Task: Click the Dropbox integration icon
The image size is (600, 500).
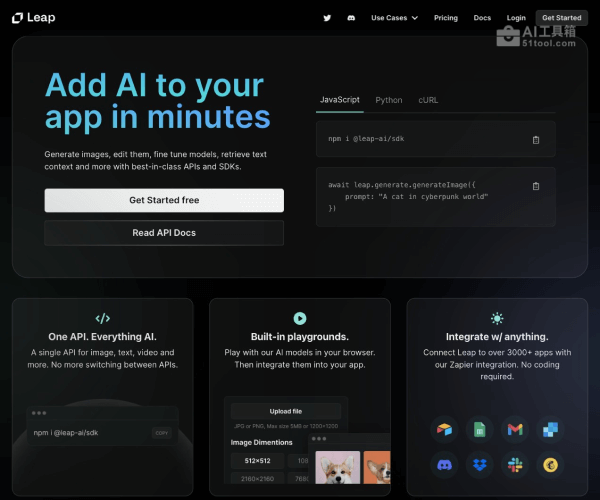Action: pyautogui.click(x=479, y=465)
